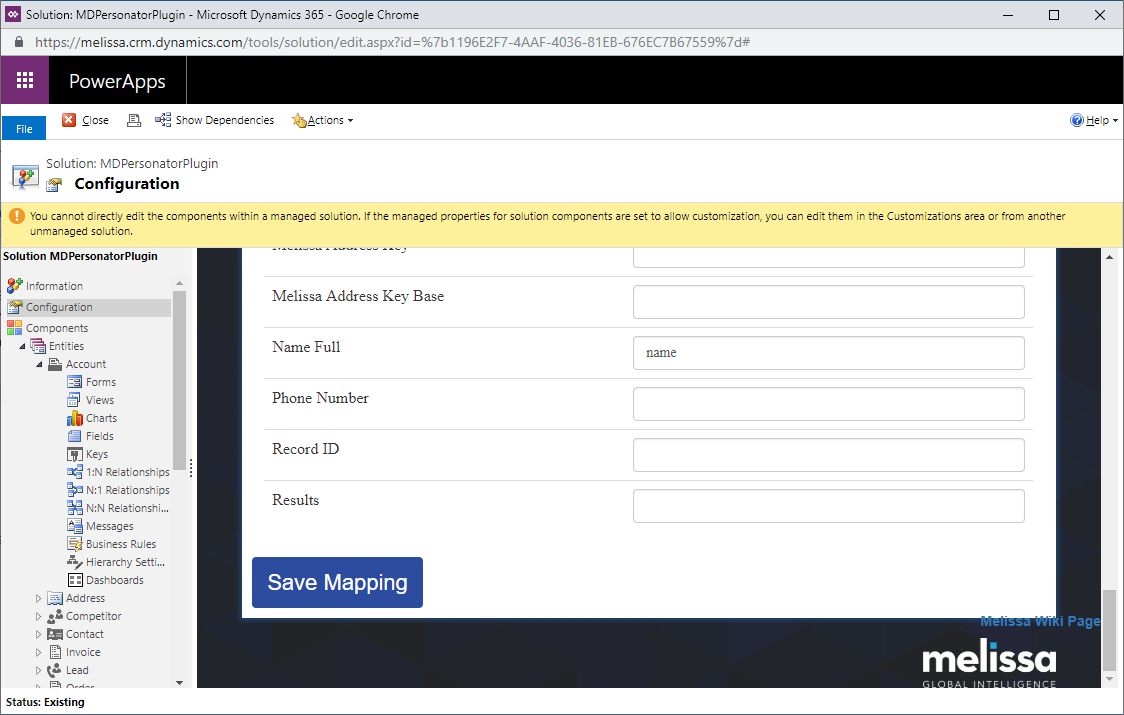Open Business Rules under Account
The height and width of the screenshot is (715, 1124).
pos(120,544)
